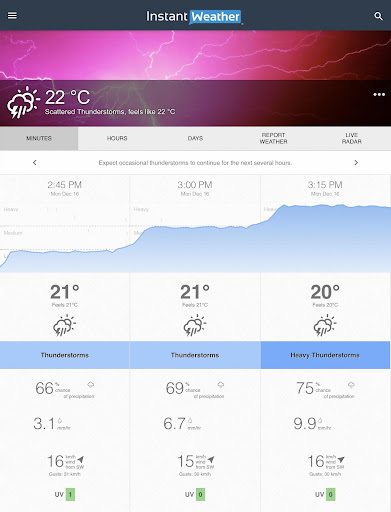The image size is (391, 512).
Task: Click the current conditions thunderstorm icon
Action: coord(23,103)
